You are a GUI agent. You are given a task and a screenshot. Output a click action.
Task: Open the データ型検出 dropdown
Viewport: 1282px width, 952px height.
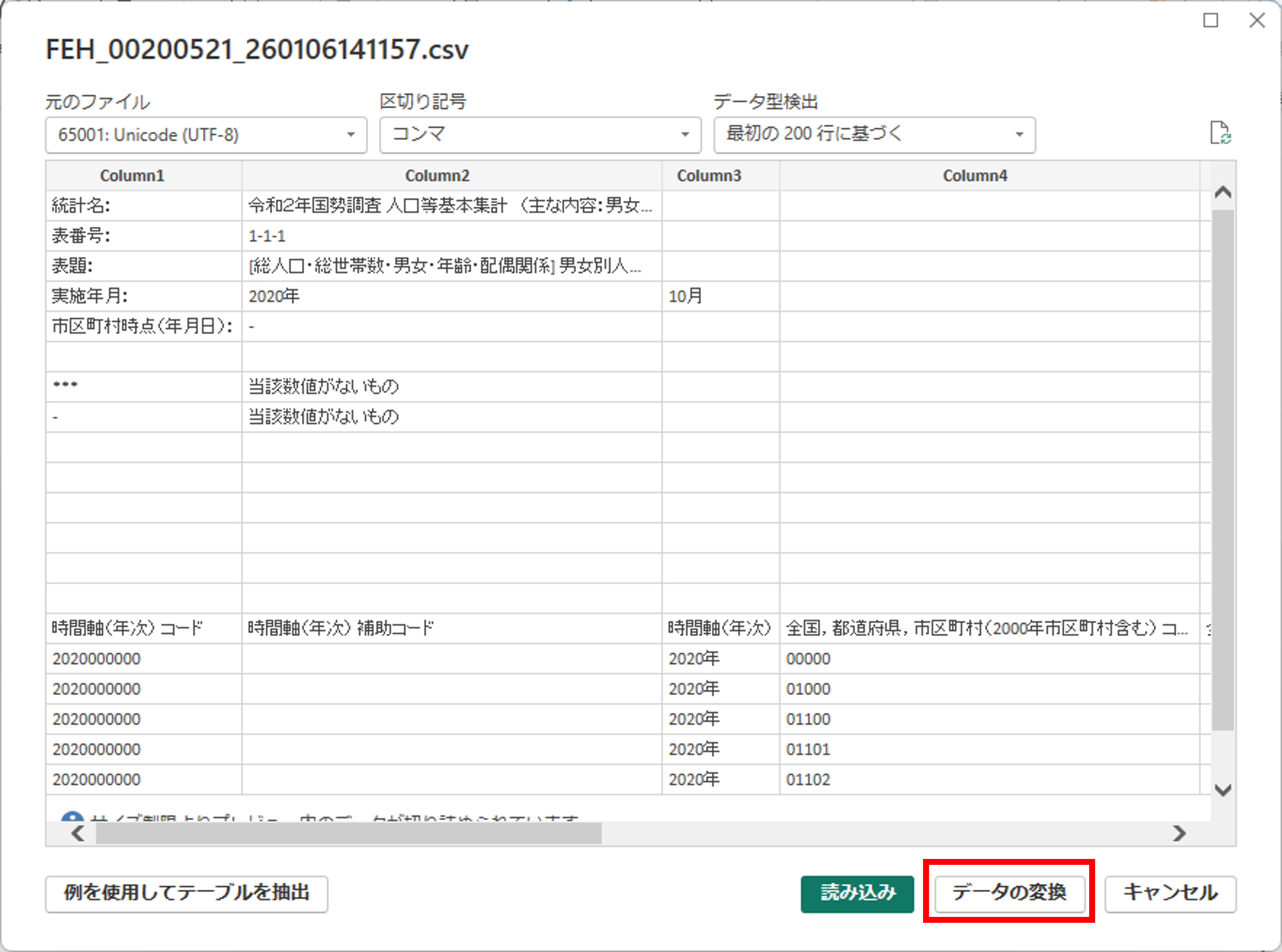coord(874,135)
